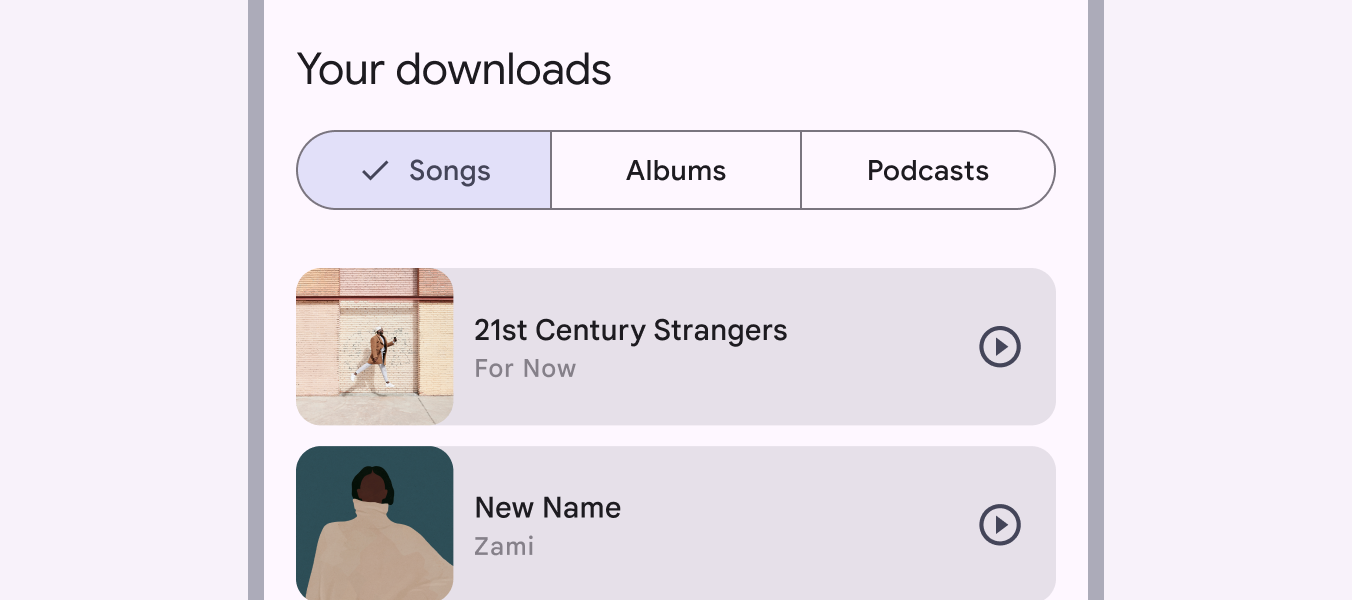Select the "For Now" artist subtitle
Viewport: 1352px width, 600px height.
[525, 369]
